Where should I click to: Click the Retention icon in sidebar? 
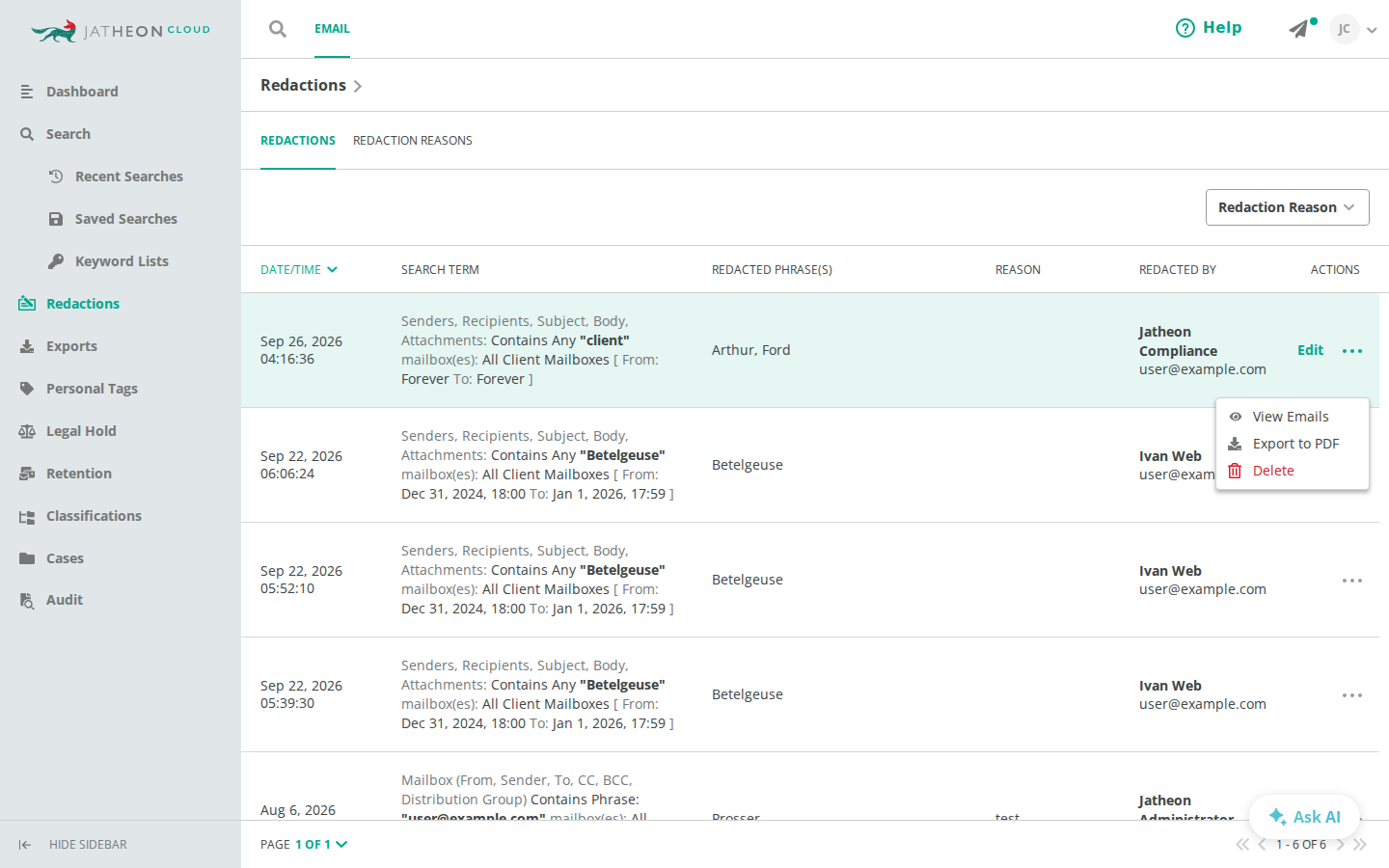(27, 474)
